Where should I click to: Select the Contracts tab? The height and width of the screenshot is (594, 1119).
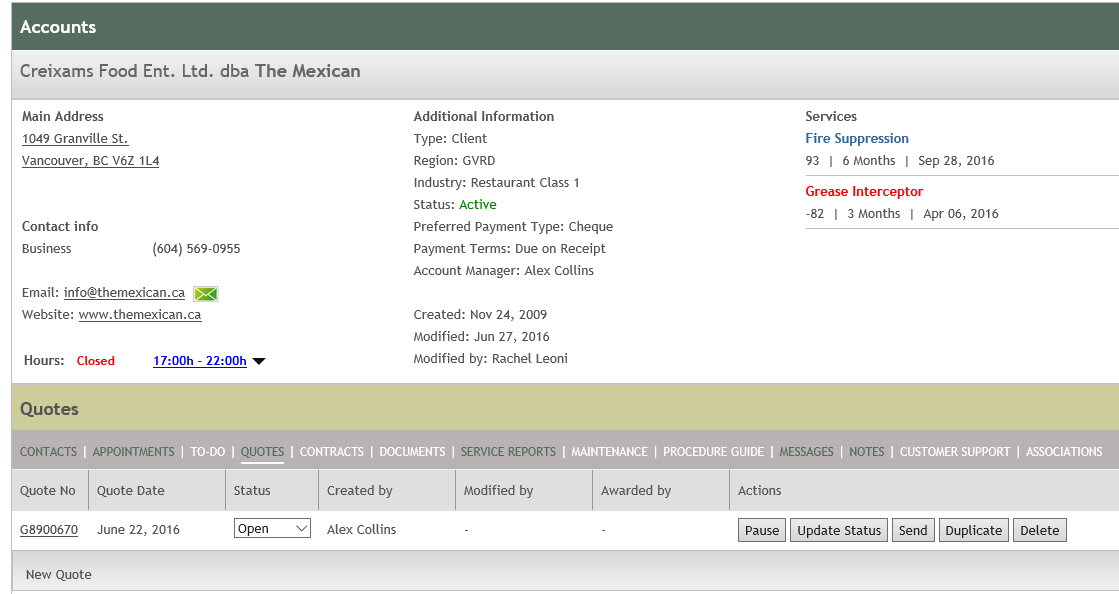tap(331, 452)
